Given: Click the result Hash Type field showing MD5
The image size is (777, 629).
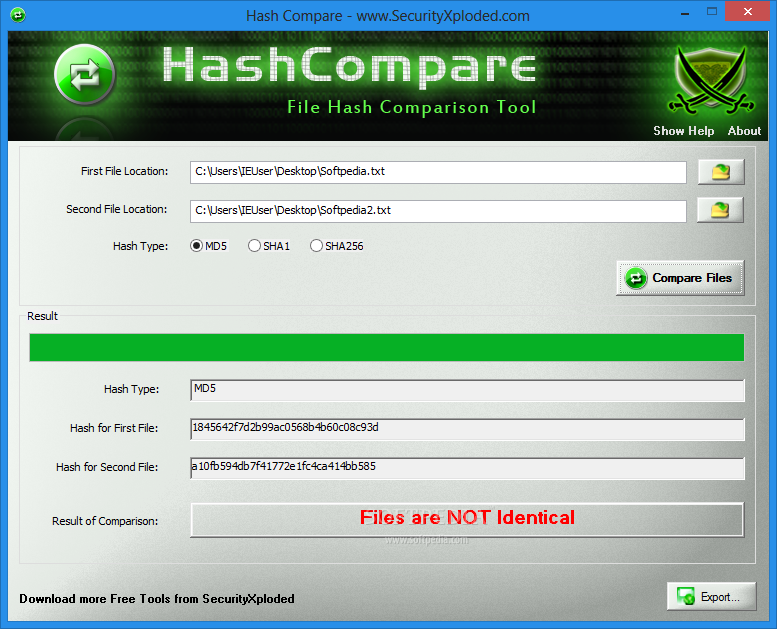Looking at the screenshot, I should [467, 390].
